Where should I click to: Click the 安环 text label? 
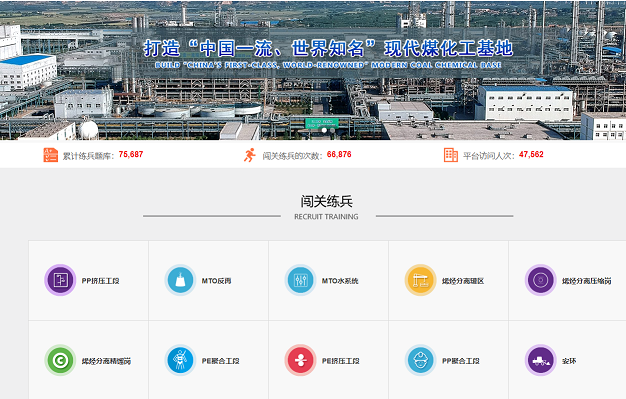pos(569,361)
